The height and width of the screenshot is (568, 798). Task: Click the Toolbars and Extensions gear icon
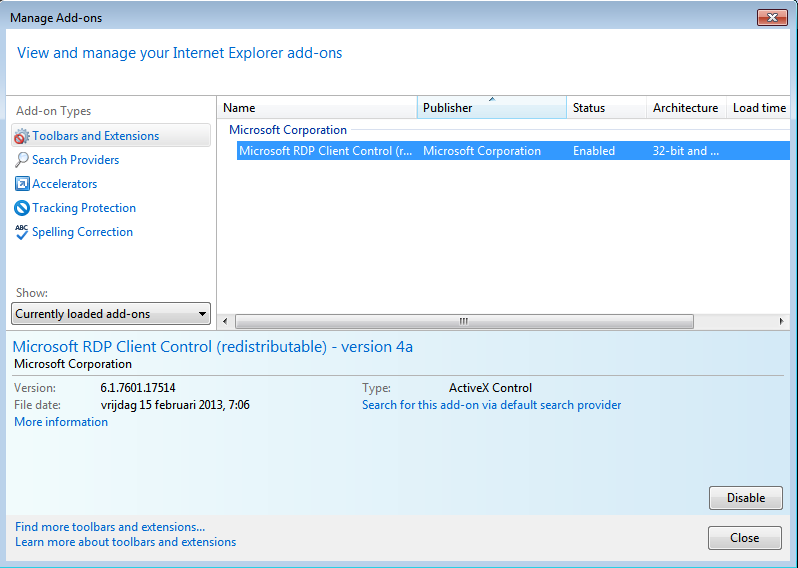coord(22,136)
